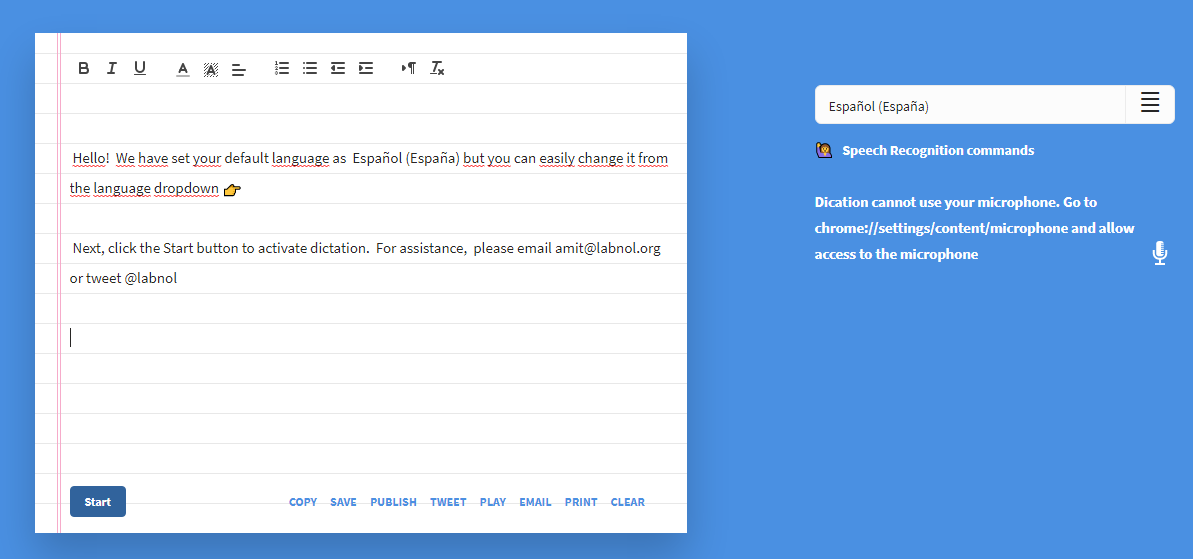Decrease the paragraph indent
This screenshot has height=559, width=1193.
click(338, 68)
